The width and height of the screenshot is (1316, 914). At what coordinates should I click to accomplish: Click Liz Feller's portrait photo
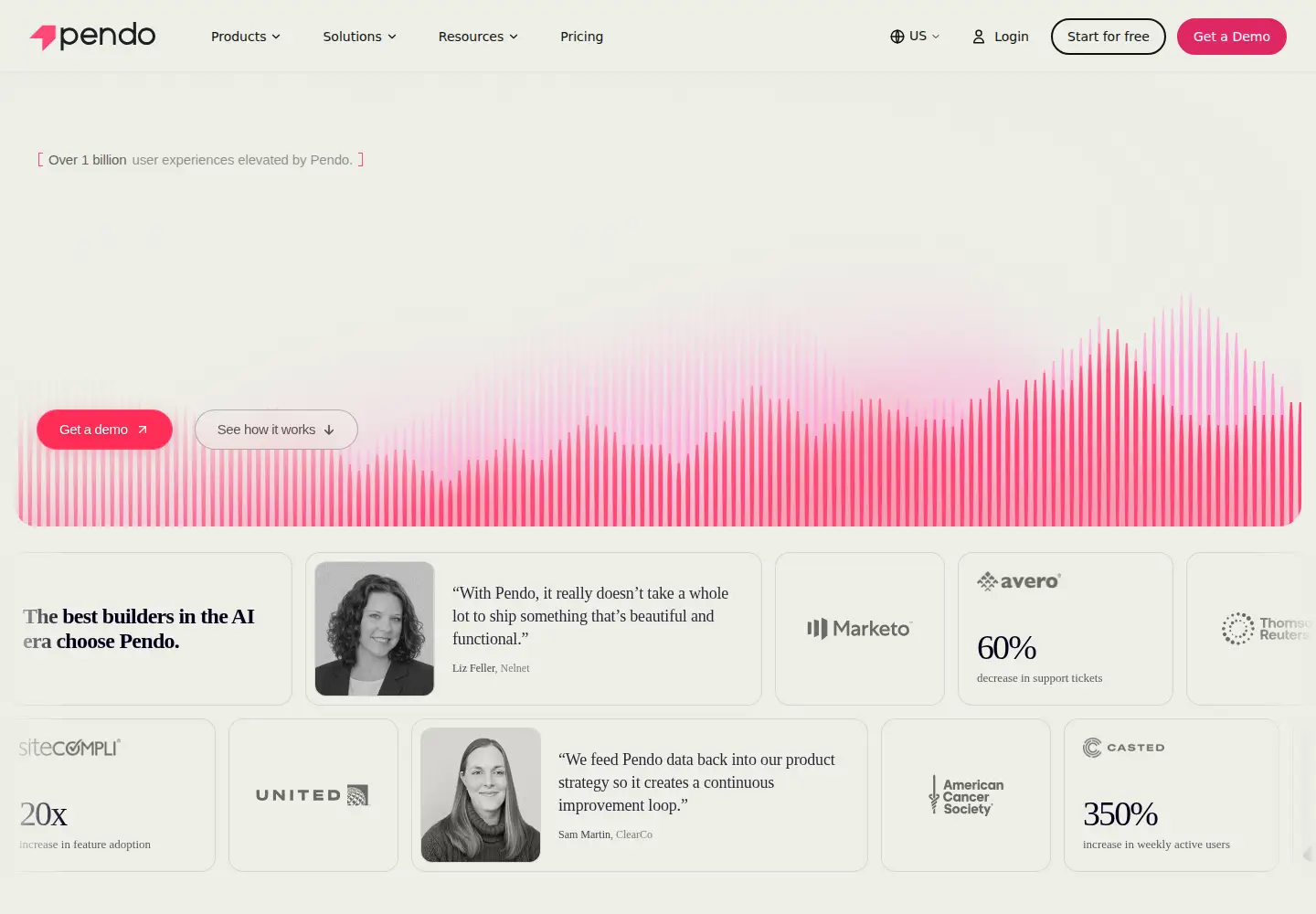point(375,629)
